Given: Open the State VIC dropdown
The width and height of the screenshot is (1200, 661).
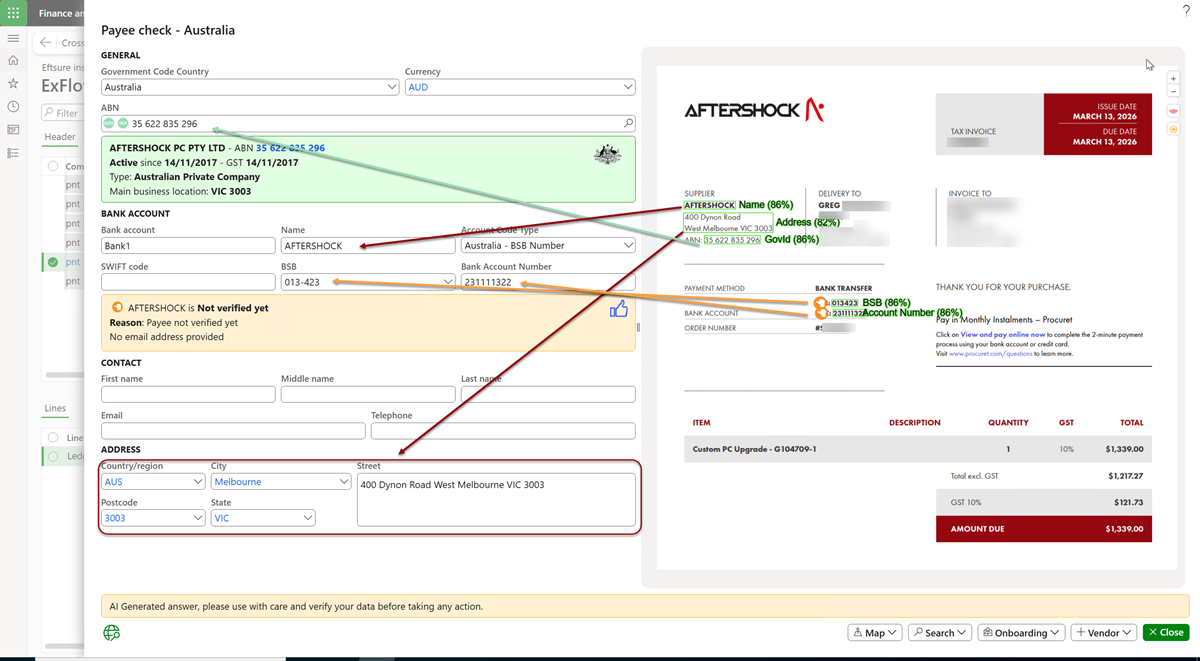Looking at the screenshot, I should click(307, 518).
